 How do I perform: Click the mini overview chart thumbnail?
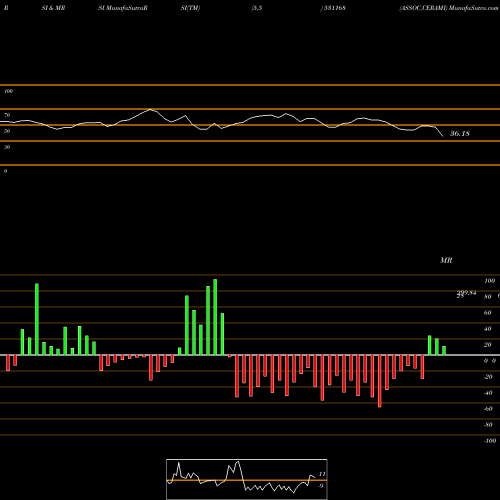click(x=247, y=479)
